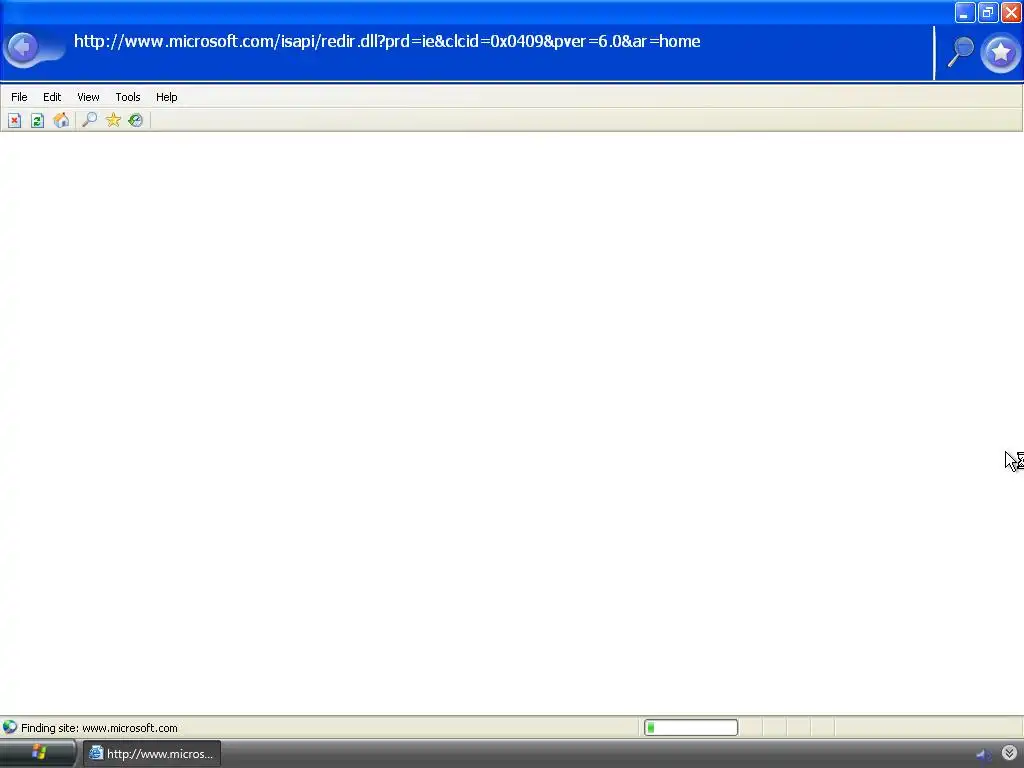Click the large Search magnifier in title bar
The image size is (1024, 768).
(x=961, y=52)
